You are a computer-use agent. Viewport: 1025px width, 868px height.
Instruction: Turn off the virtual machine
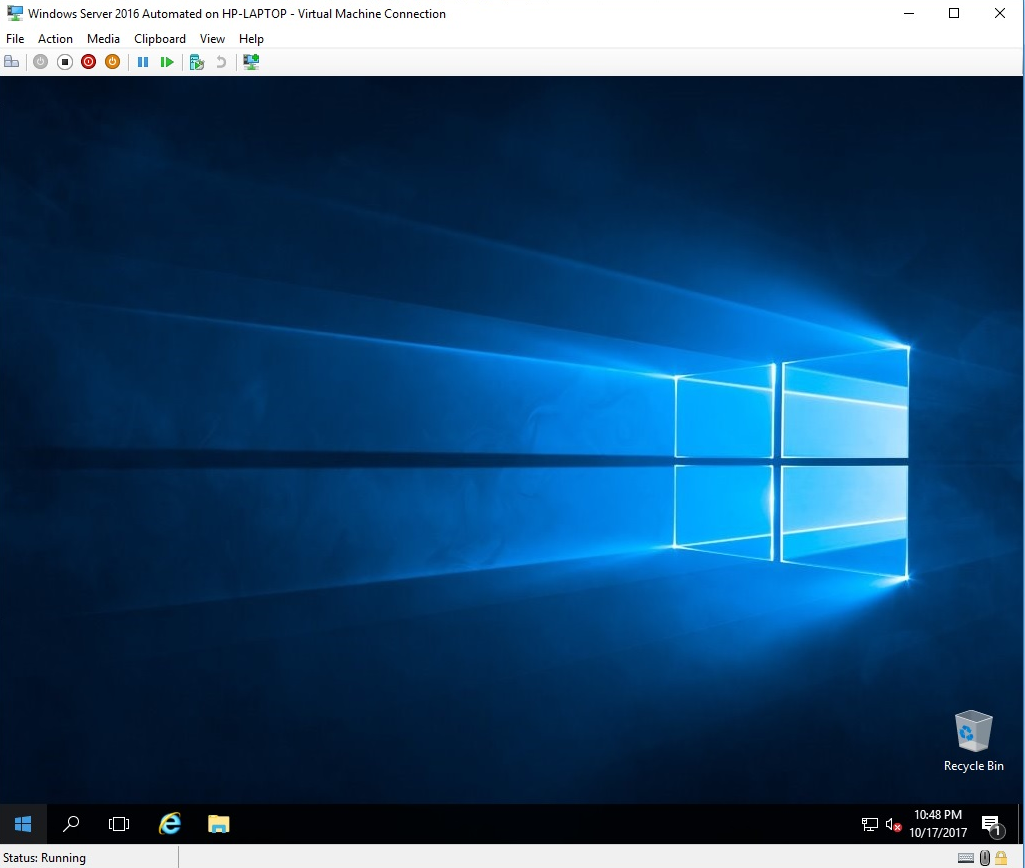point(65,62)
